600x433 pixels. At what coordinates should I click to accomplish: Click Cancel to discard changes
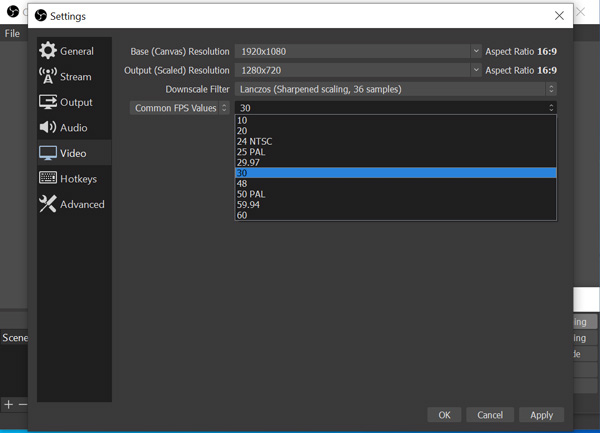[490, 415]
